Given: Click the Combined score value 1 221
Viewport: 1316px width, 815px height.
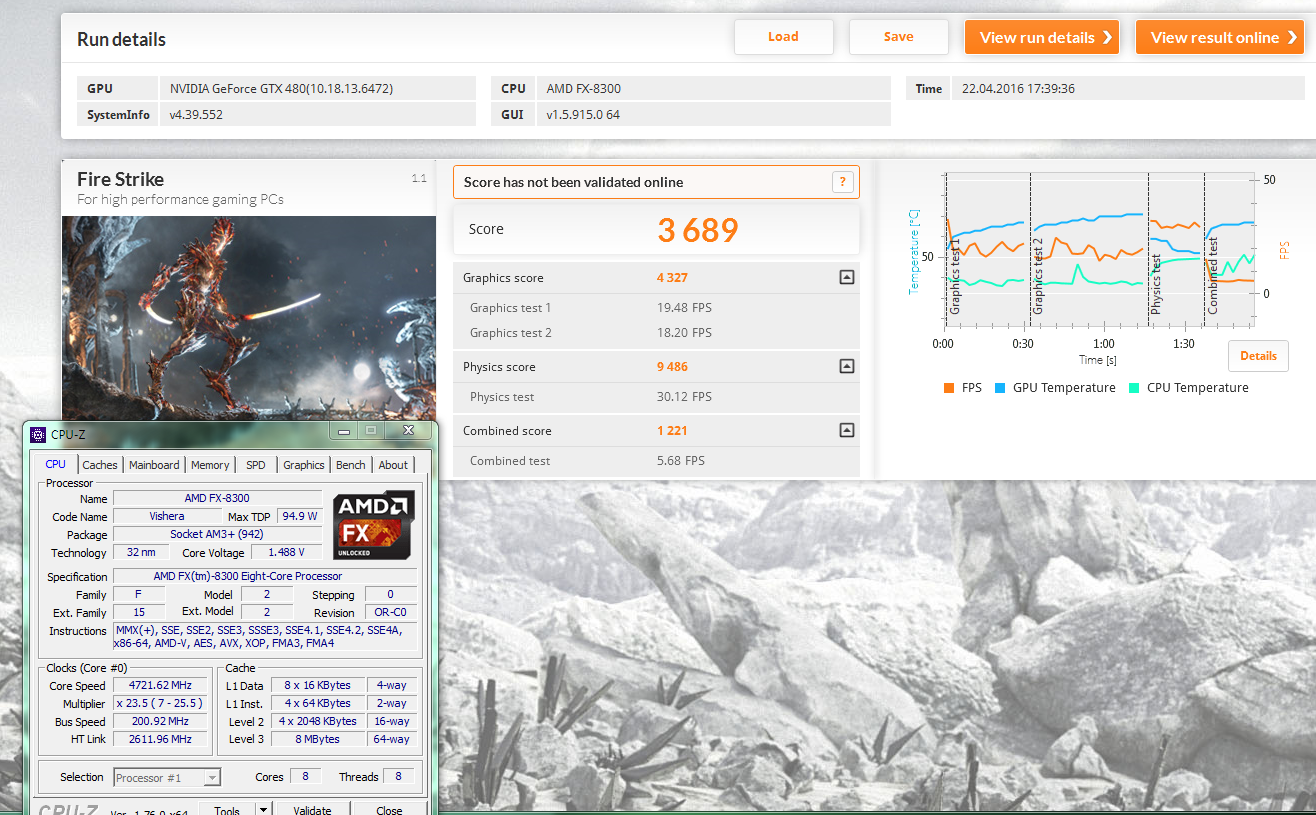Looking at the screenshot, I should pos(672,431).
